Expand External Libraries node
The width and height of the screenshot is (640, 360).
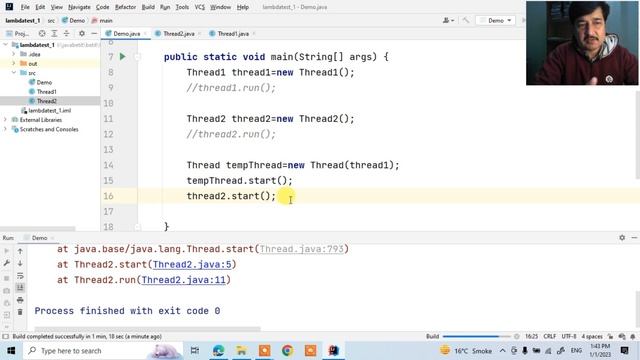pos(5,120)
